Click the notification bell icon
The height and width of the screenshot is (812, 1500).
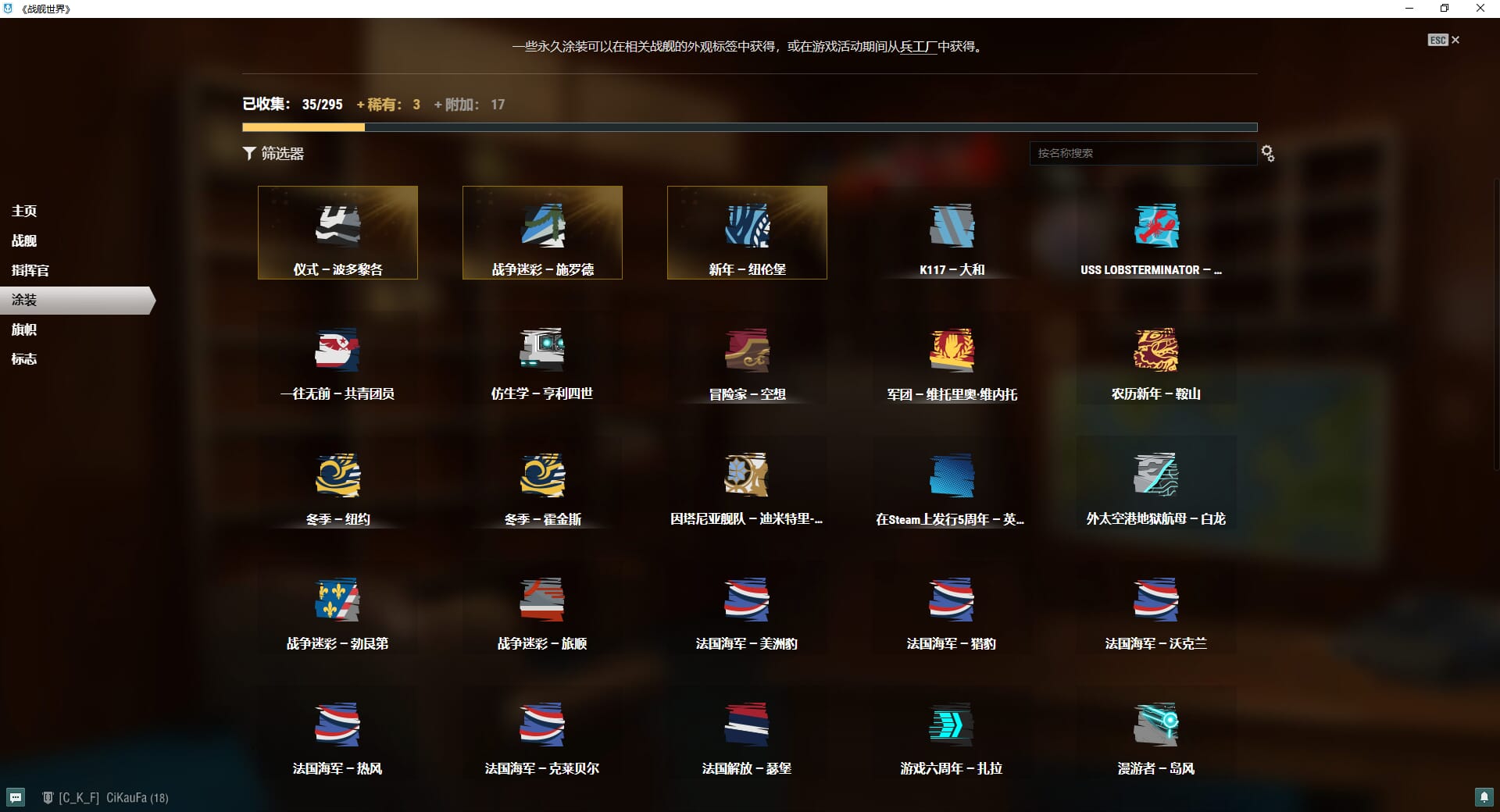tap(1484, 797)
